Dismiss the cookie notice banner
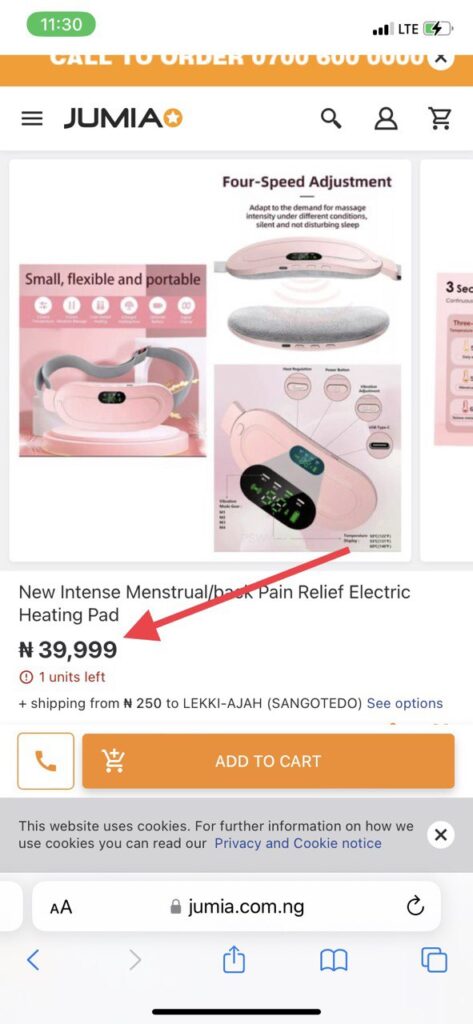 [440, 834]
